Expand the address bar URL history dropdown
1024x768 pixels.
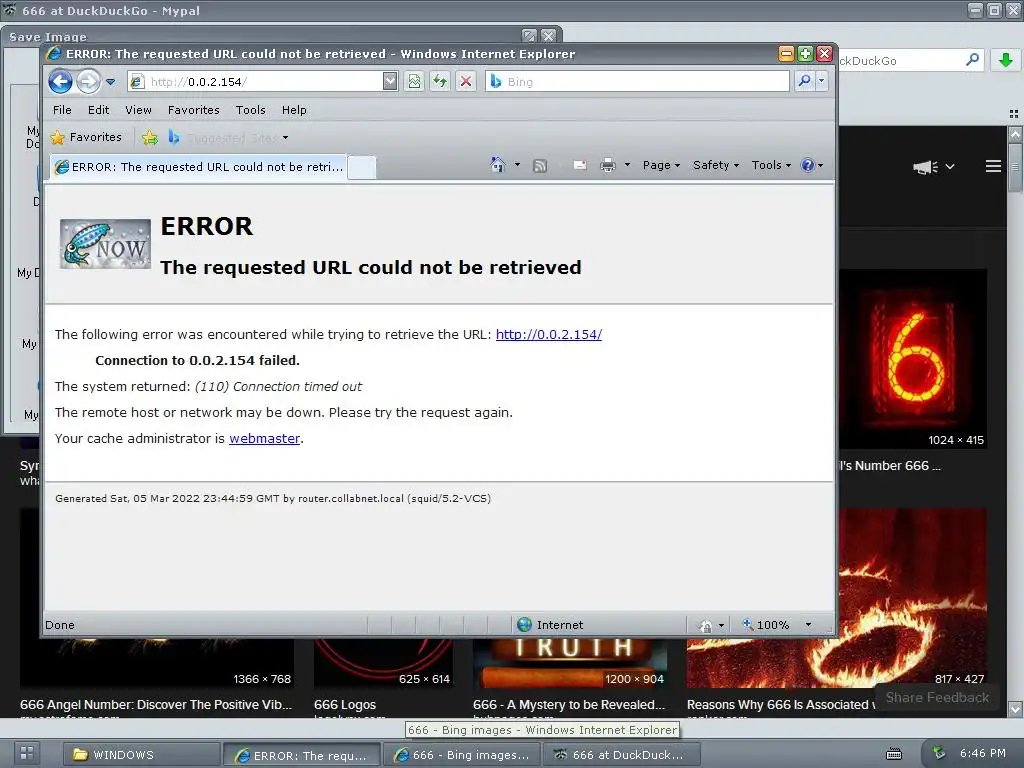[x=390, y=82]
